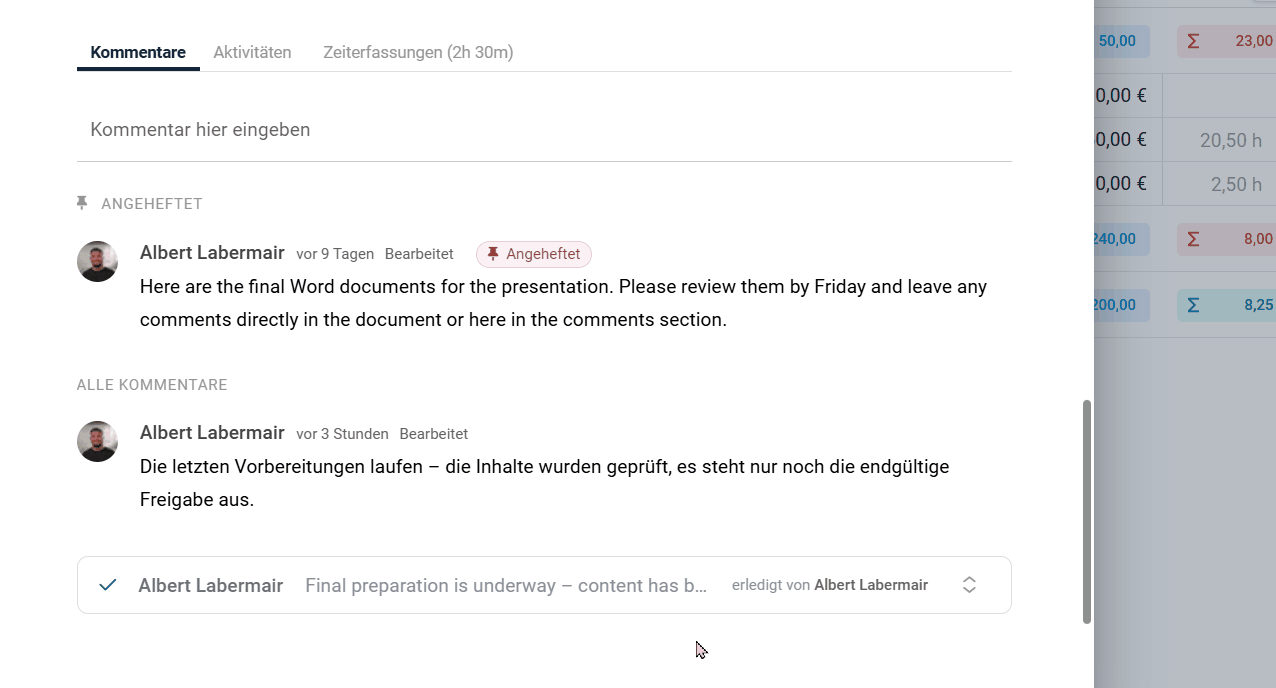Switch to the Aktivitäten tab
The height and width of the screenshot is (688, 1276).
[x=252, y=52]
